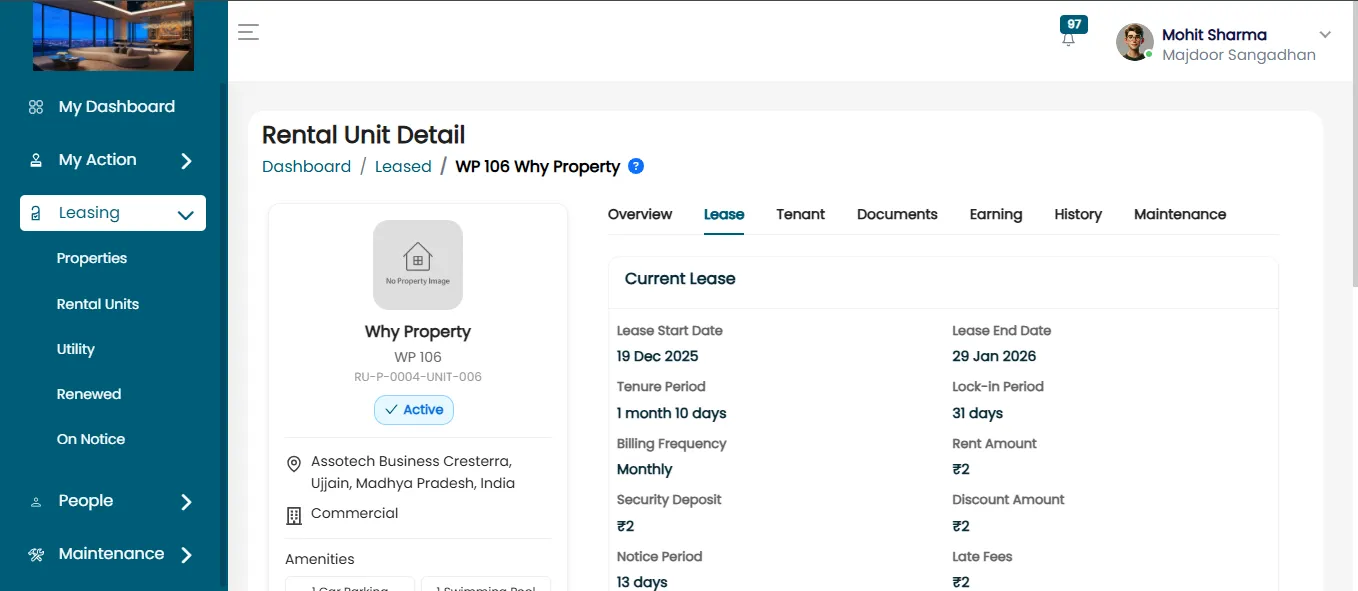Expand the My Action submenu chevron
1358x591 pixels.
(186, 161)
